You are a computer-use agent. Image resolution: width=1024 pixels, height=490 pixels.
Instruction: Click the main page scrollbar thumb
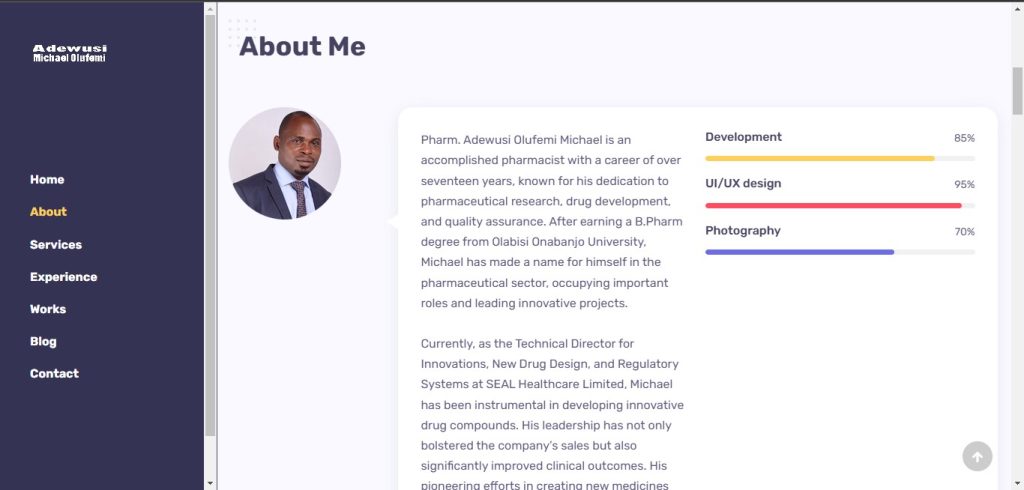tap(1017, 90)
